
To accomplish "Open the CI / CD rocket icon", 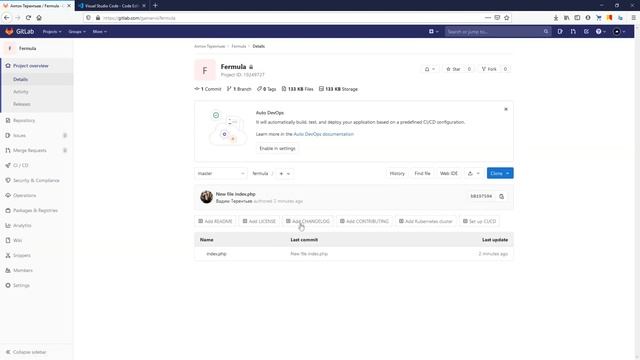I will click(x=8, y=165).
